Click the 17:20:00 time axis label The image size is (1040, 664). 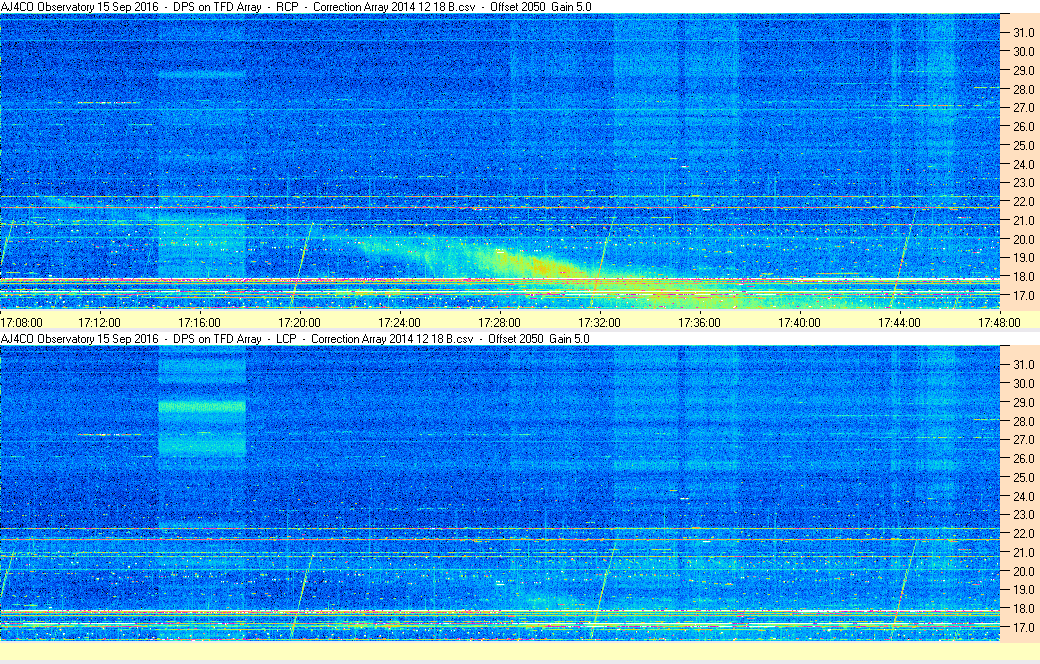(x=299, y=323)
